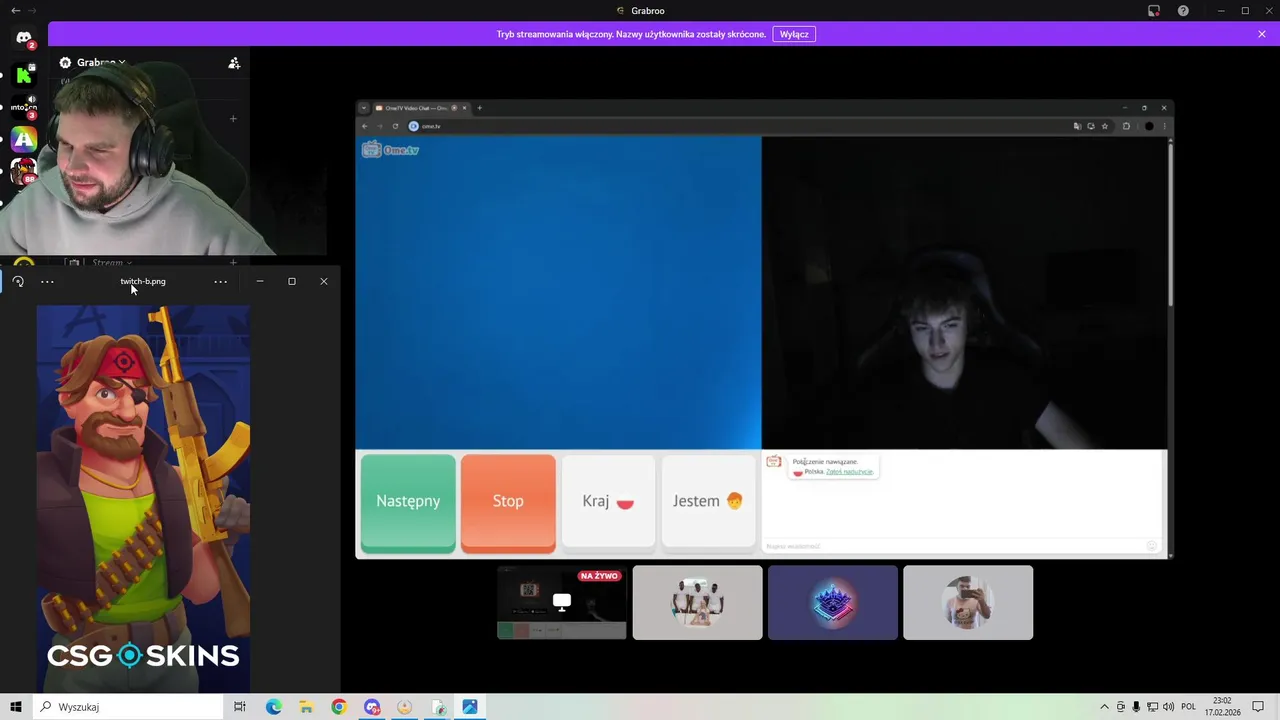
Task: Switch to Photos app on the taskbar
Action: point(470,707)
